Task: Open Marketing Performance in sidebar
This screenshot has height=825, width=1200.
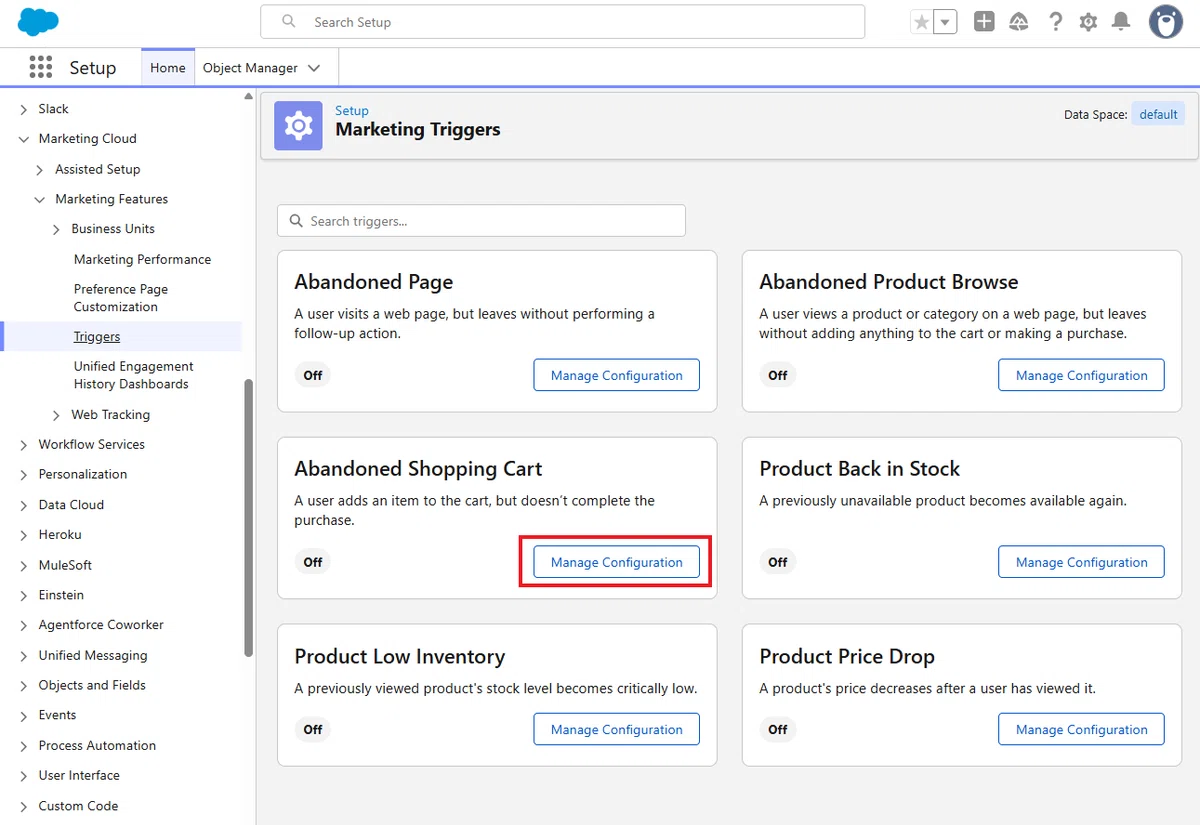Action: pyautogui.click(x=142, y=259)
